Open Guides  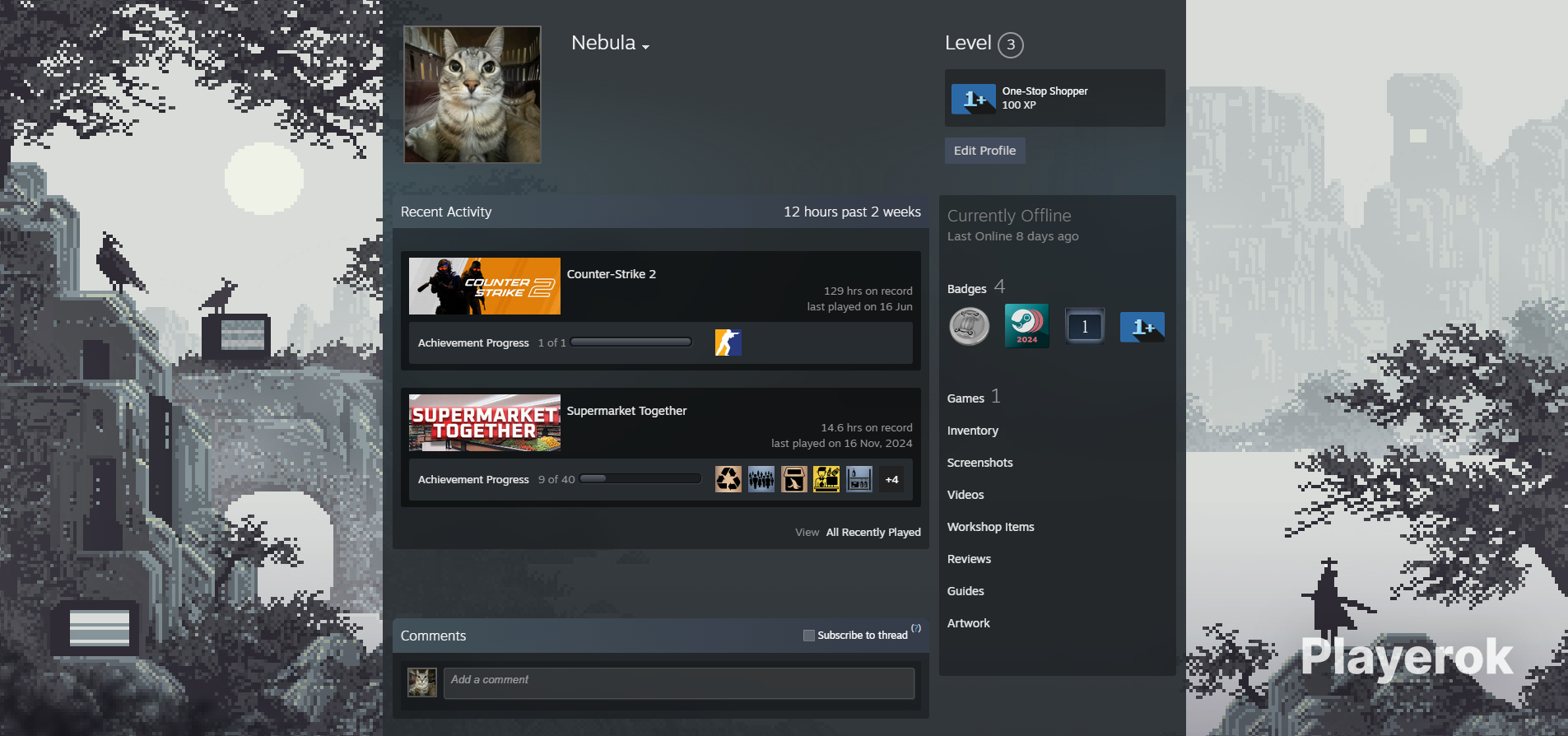pyautogui.click(x=965, y=591)
